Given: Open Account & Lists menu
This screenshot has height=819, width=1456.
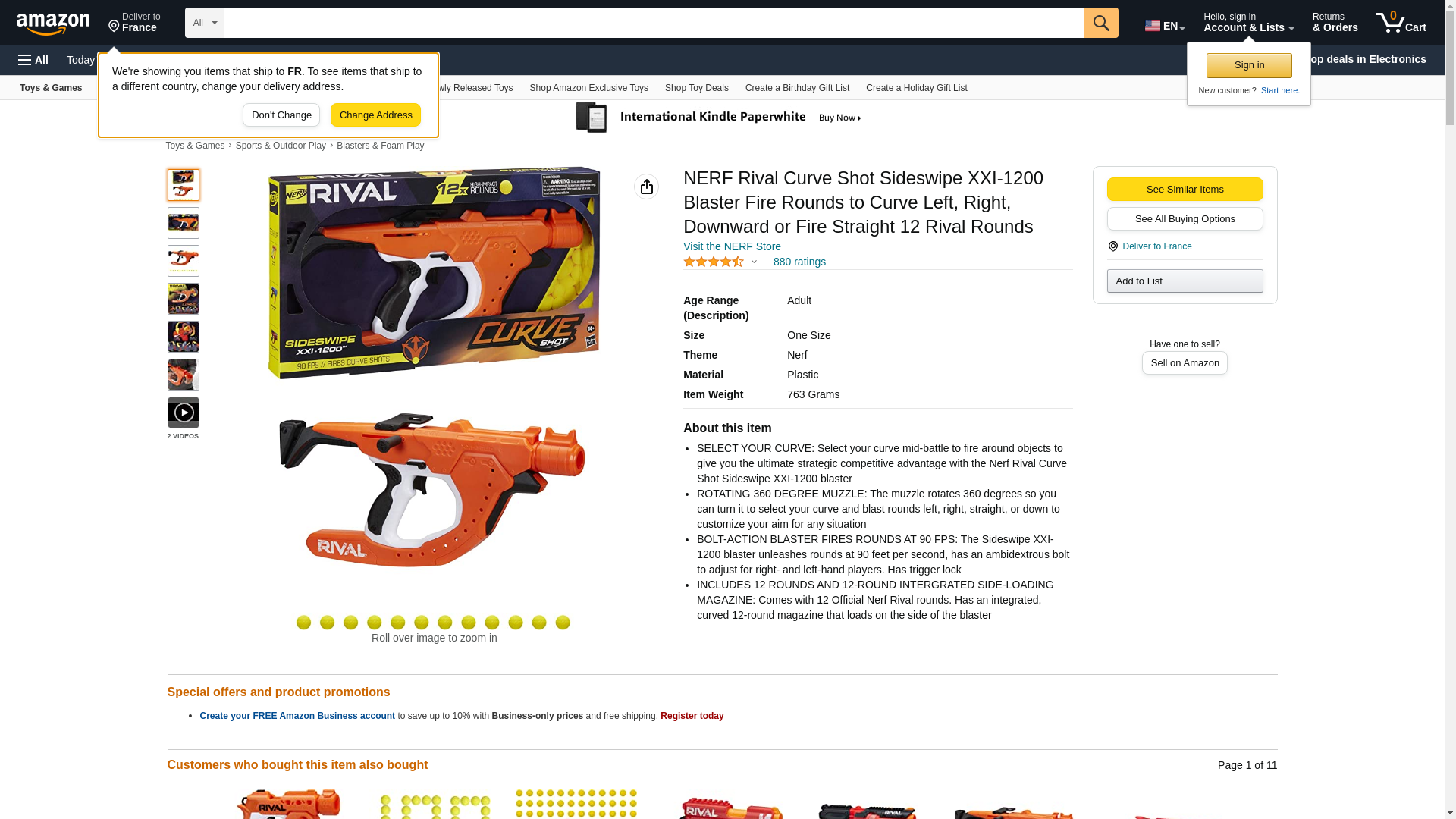Looking at the screenshot, I should [x=1248, y=23].
